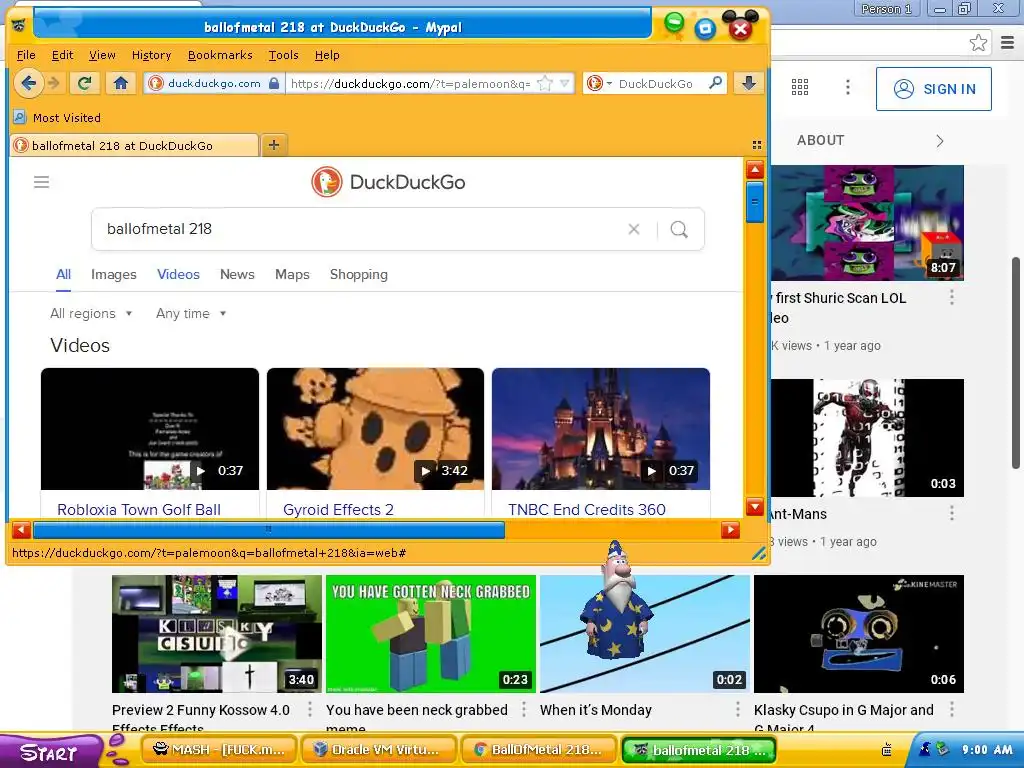Viewport: 1024px width, 768px height.
Task: Open options for Preview 2 Funny Kossow video
Action: tap(310, 709)
